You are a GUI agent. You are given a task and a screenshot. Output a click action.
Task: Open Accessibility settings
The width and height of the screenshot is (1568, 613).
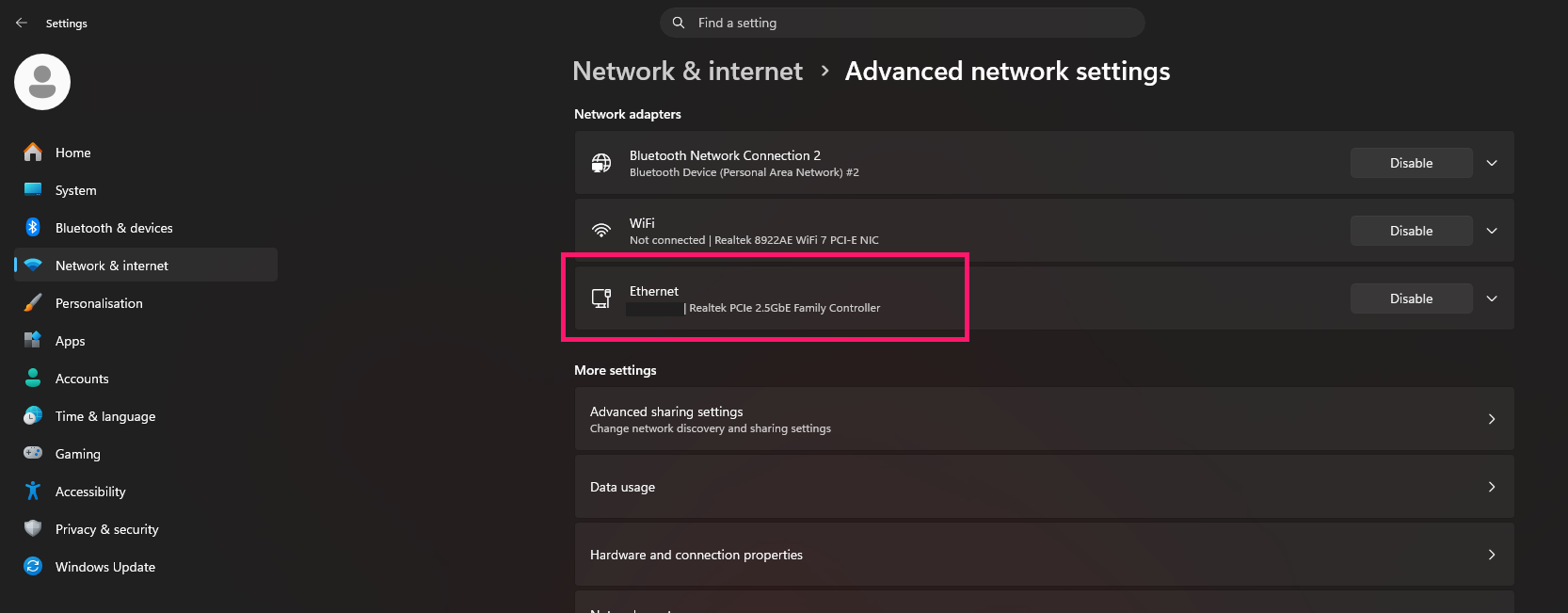(x=146, y=491)
